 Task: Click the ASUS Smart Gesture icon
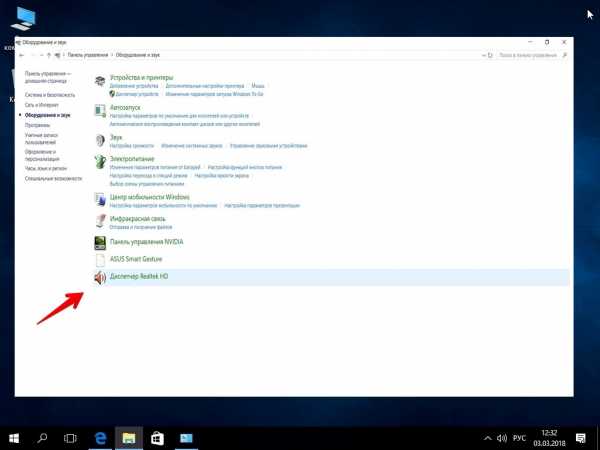tap(100, 260)
